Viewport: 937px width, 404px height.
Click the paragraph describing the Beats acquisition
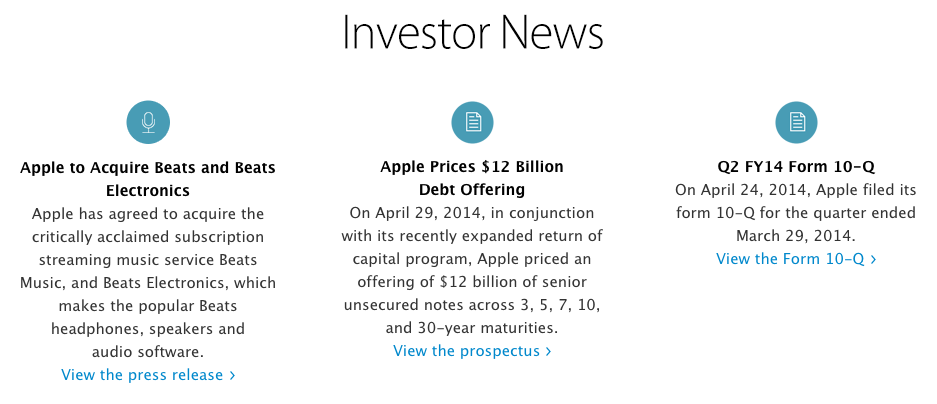(x=148, y=282)
